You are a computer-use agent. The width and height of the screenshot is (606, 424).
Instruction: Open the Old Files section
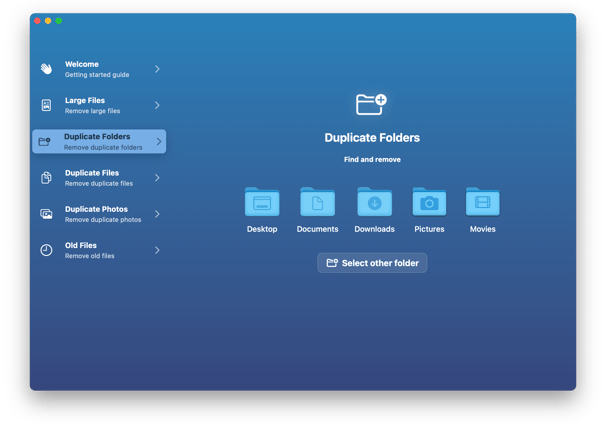[x=99, y=250]
